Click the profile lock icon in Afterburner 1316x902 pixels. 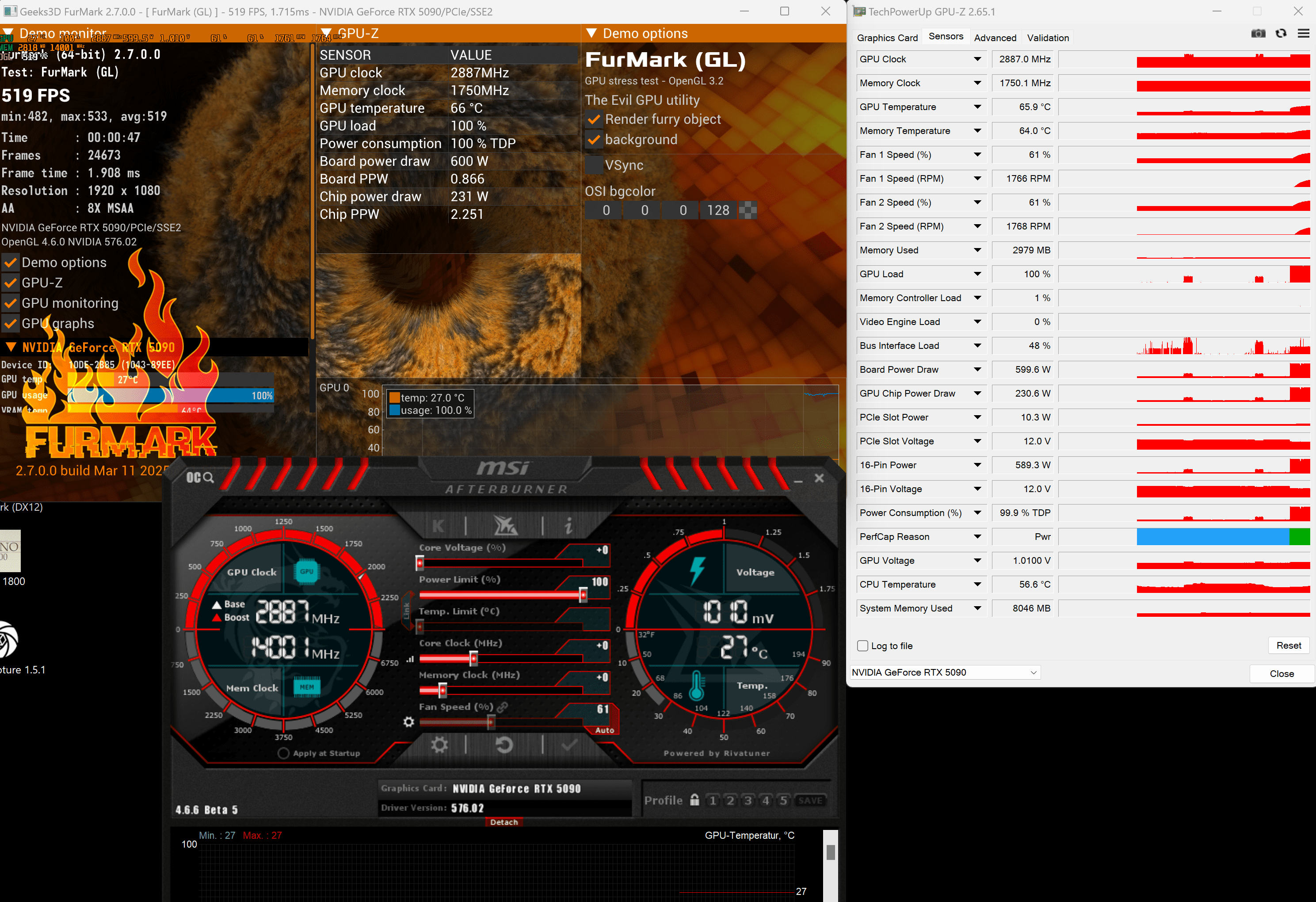(695, 800)
